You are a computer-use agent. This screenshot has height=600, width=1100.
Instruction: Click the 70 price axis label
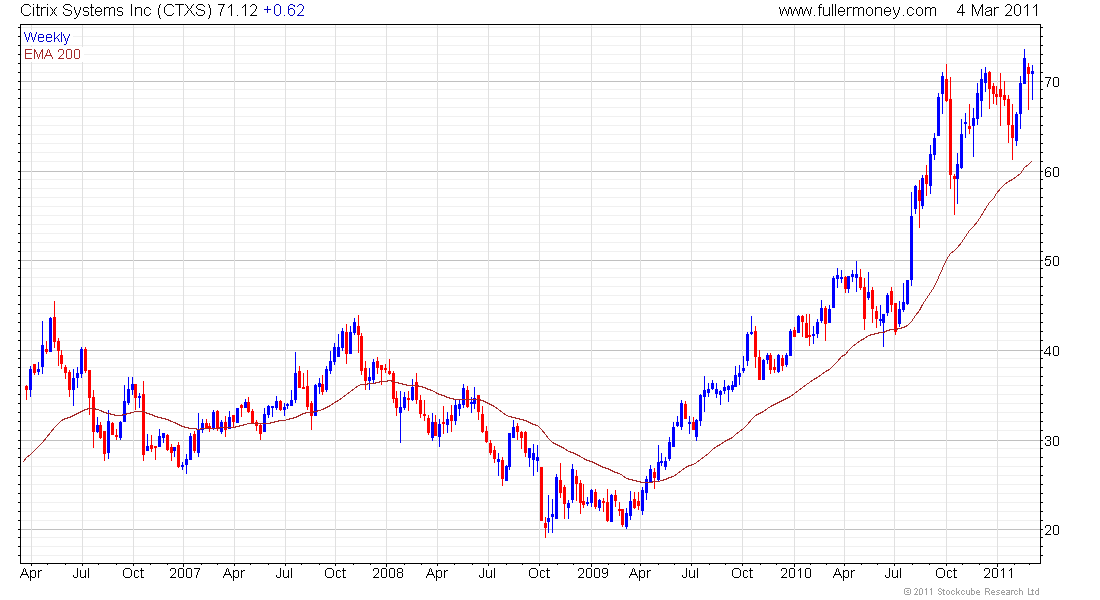pos(1052,82)
